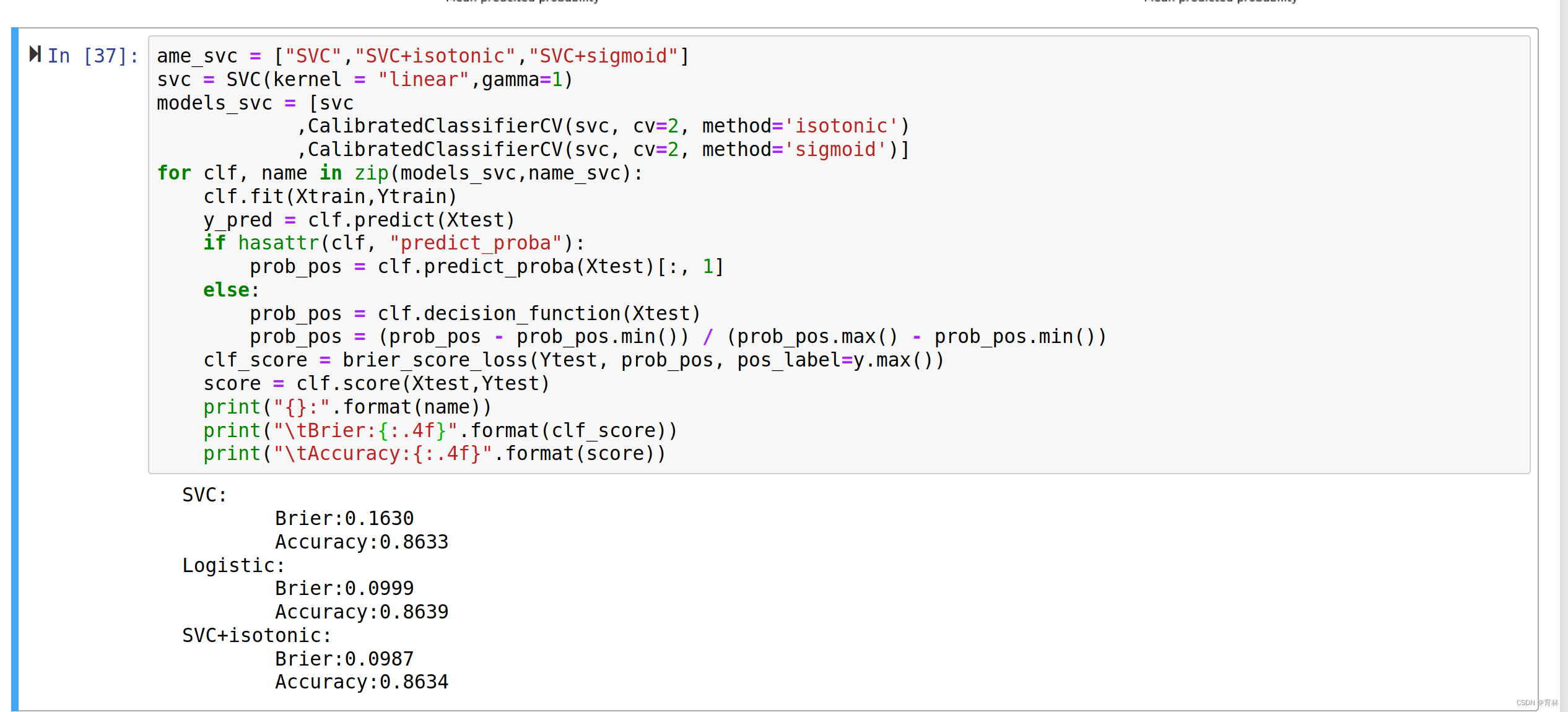The width and height of the screenshot is (1568, 712).
Task: Click the print Accuracy format line
Action: [x=433, y=454]
